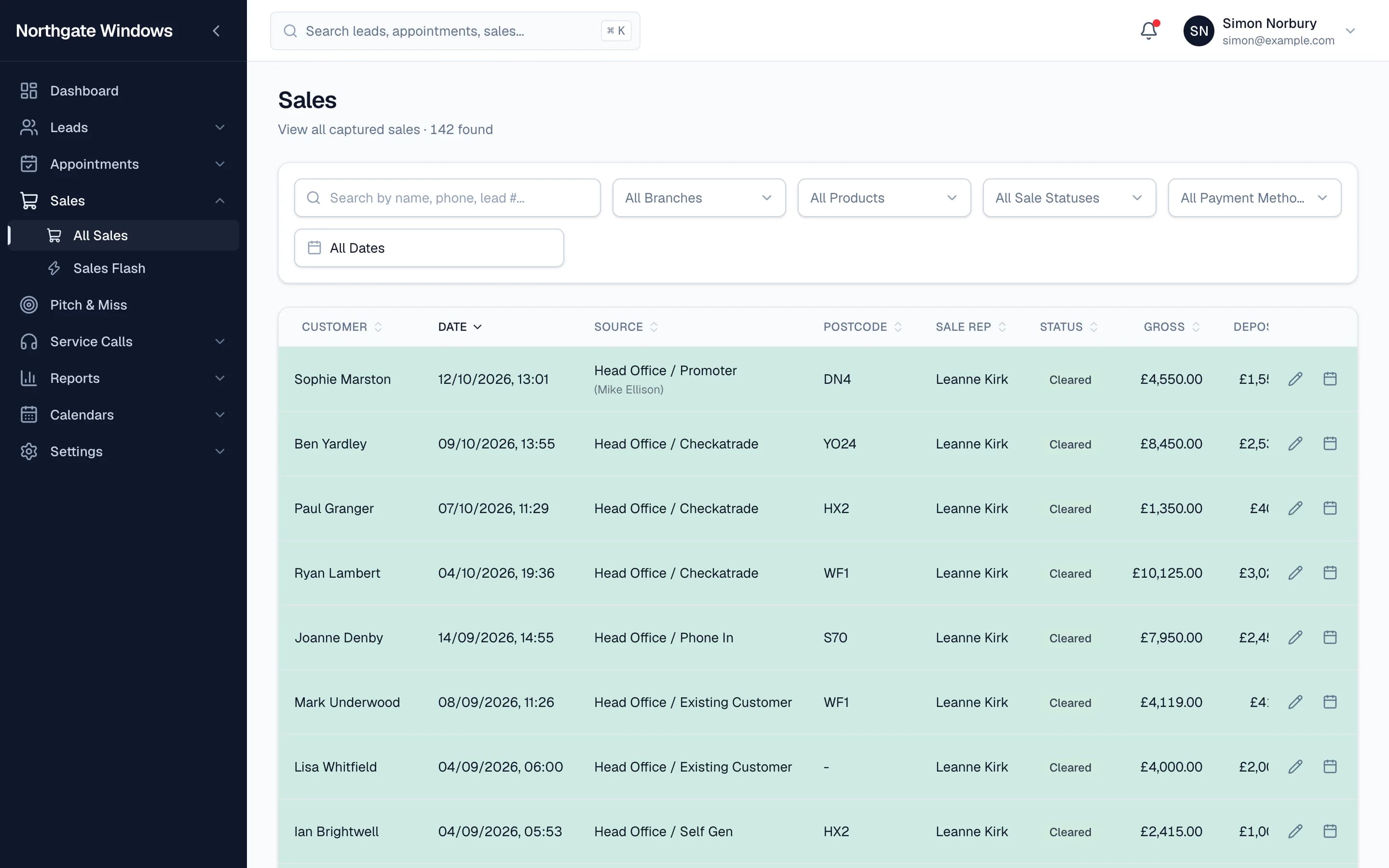Image resolution: width=1389 pixels, height=868 pixels.
Task: Select All Sales in the sidebar
Action: pyautogui.click(x=123, y=235)
